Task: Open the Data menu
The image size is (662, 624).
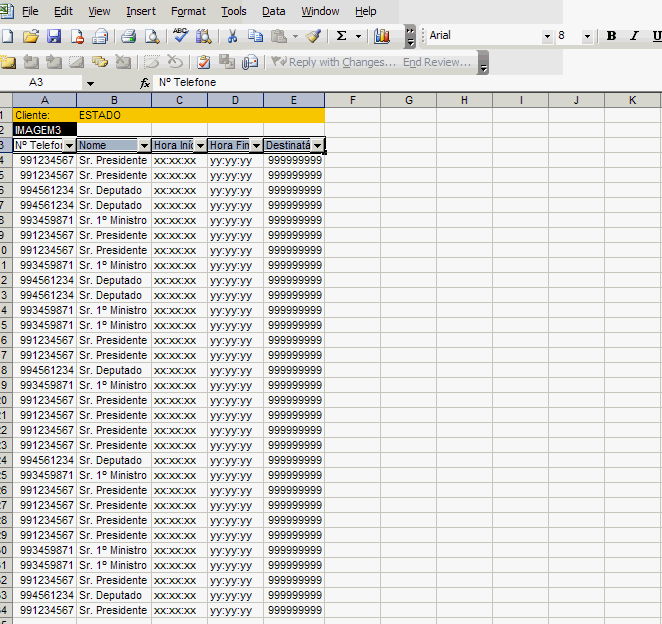Action: click(273, 11)
